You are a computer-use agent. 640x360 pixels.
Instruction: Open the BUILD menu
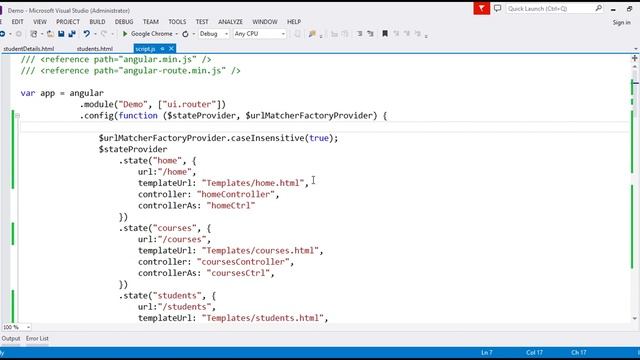point(97,22)
